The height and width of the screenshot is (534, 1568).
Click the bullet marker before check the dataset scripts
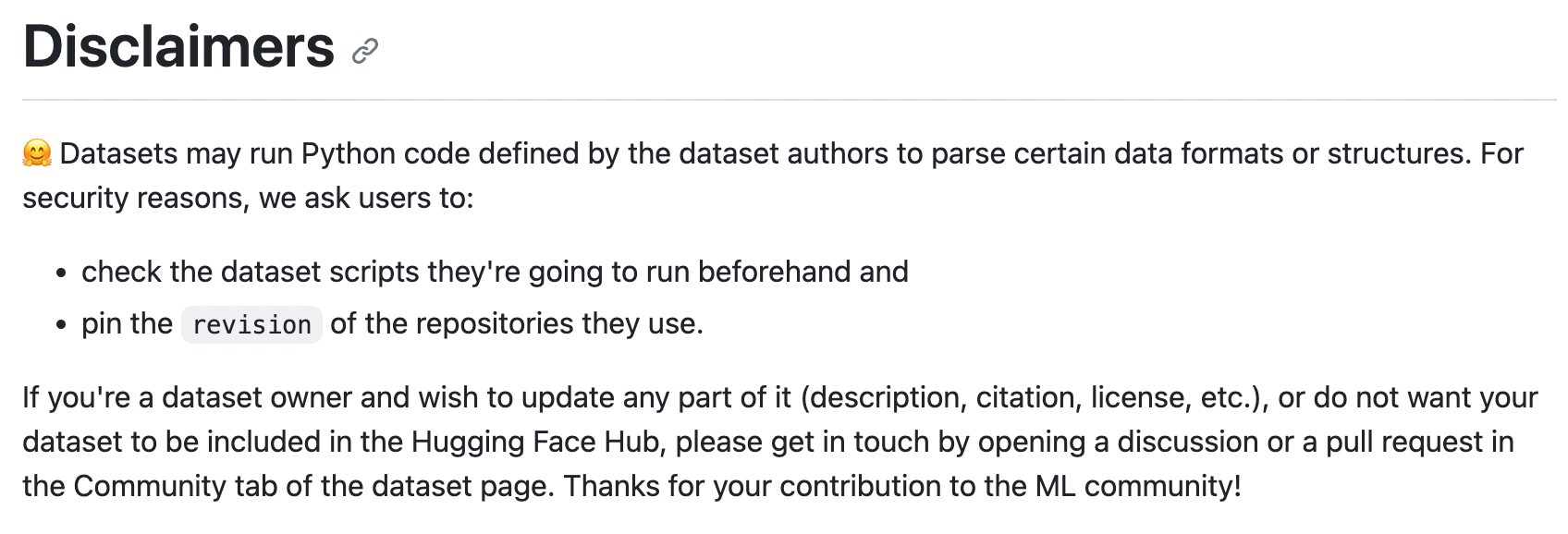pyautogui.click(x=61, y=273)
